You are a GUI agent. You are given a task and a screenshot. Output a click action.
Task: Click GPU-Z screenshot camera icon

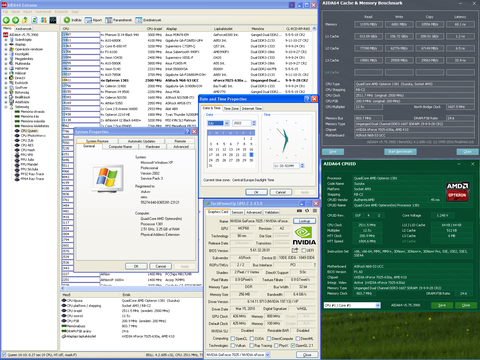299,211
